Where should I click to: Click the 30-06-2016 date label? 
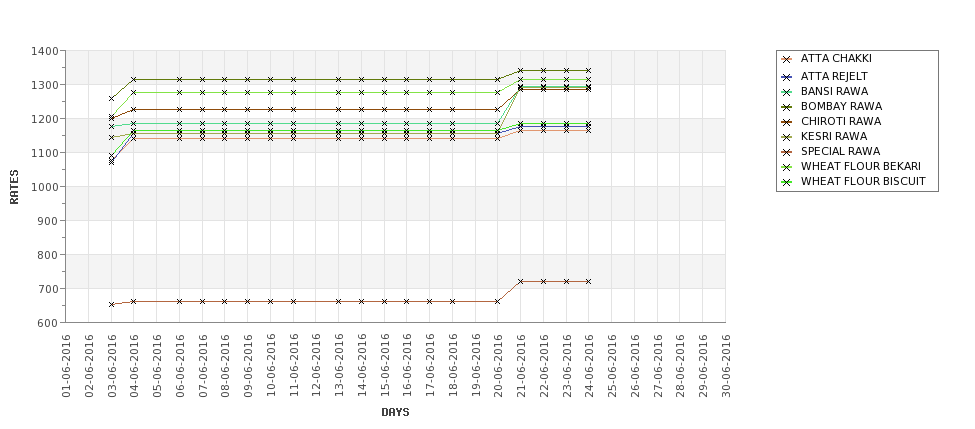tap(726, 366)
